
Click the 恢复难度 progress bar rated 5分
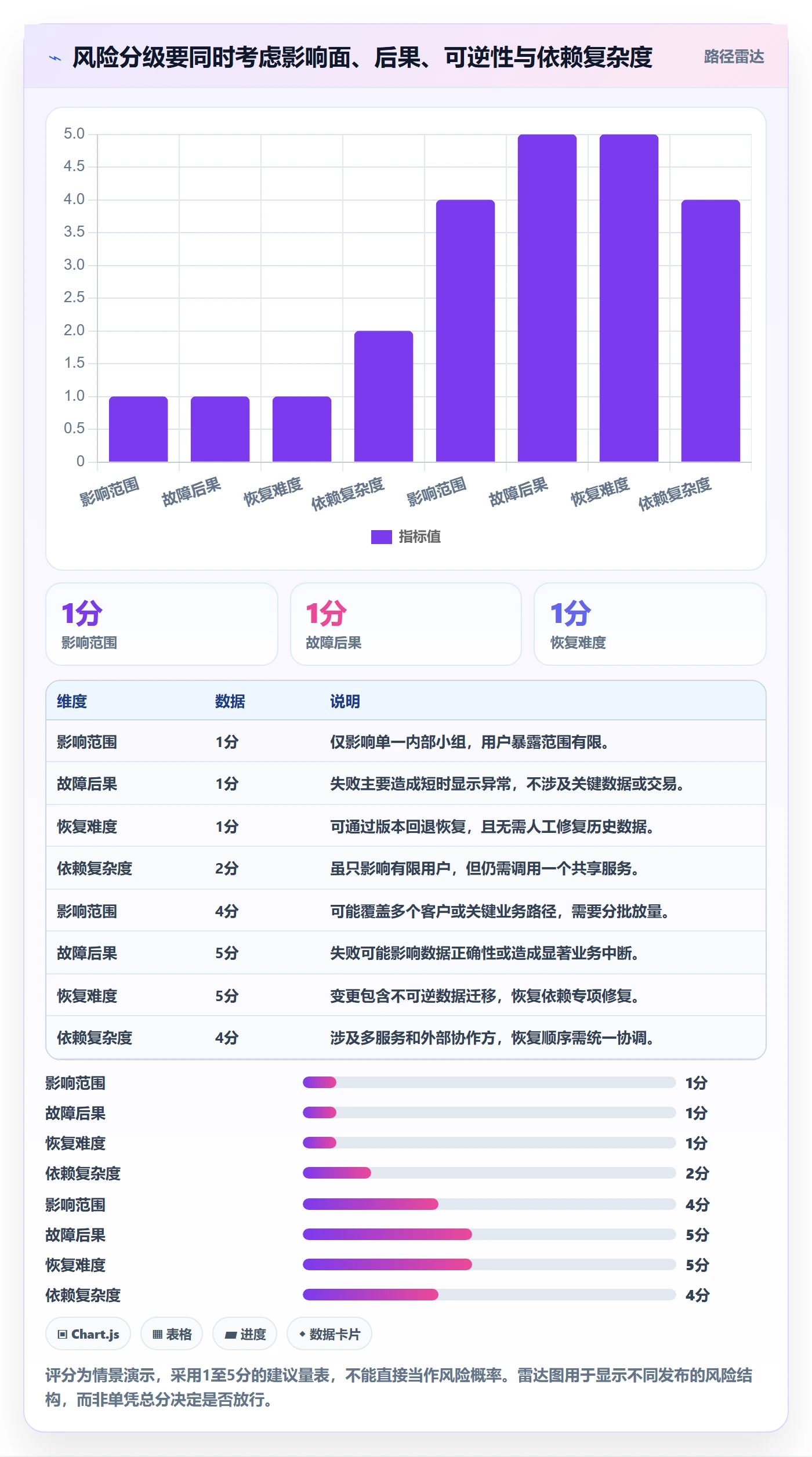[489, 1264]
